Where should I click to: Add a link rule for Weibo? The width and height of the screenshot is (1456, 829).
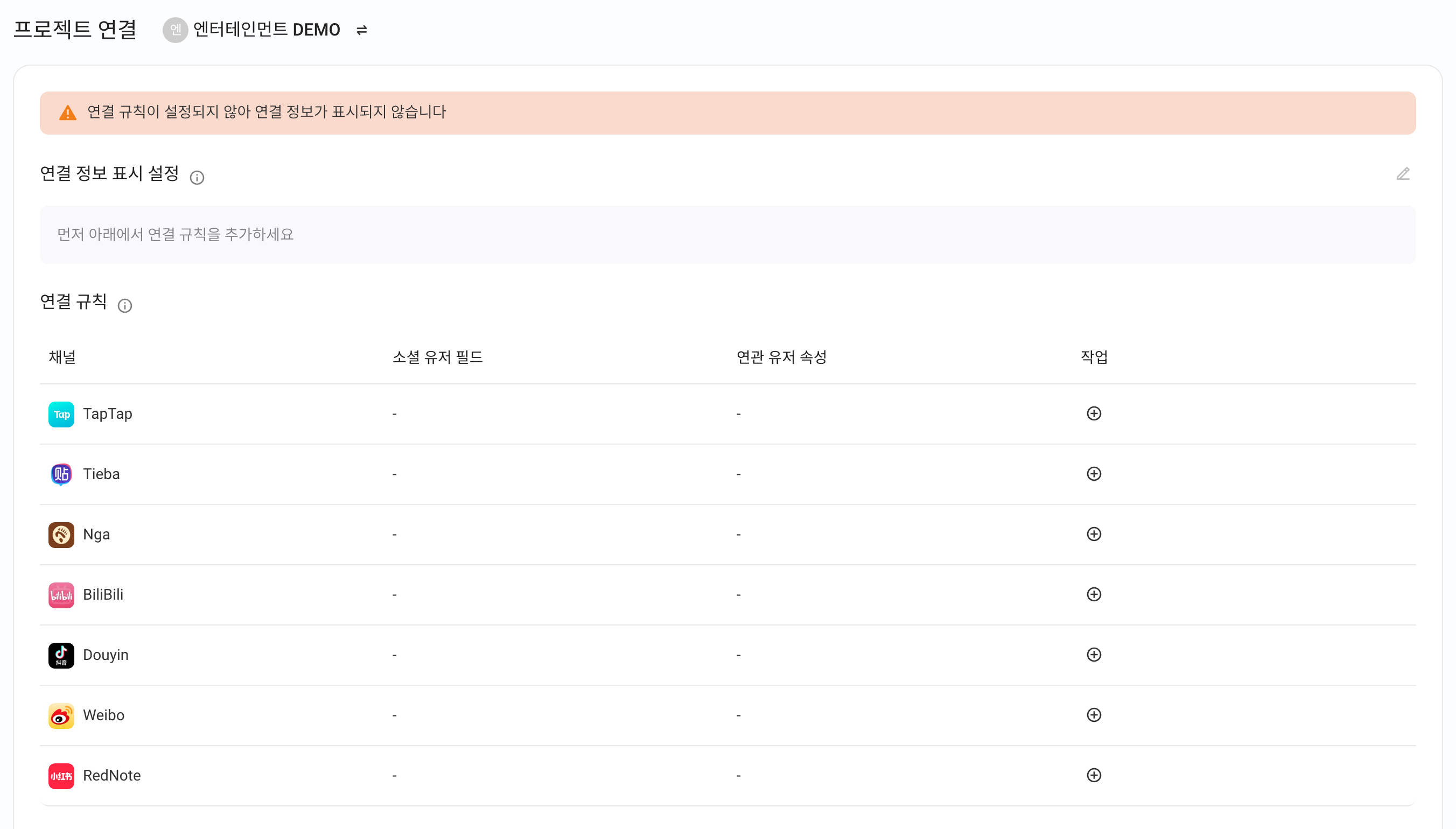tap(1093, 715)
